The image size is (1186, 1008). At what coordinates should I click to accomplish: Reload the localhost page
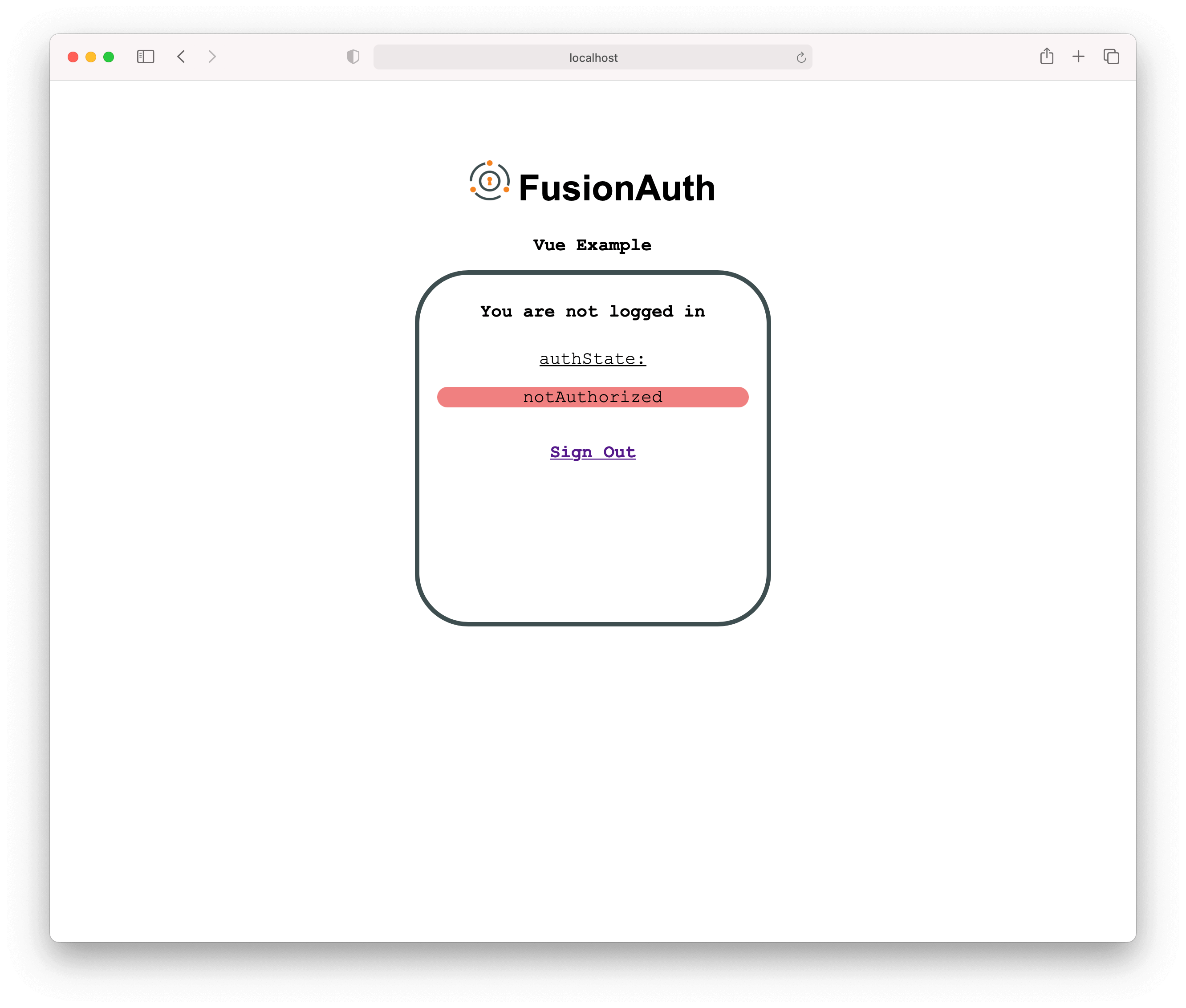coord(801,57)
